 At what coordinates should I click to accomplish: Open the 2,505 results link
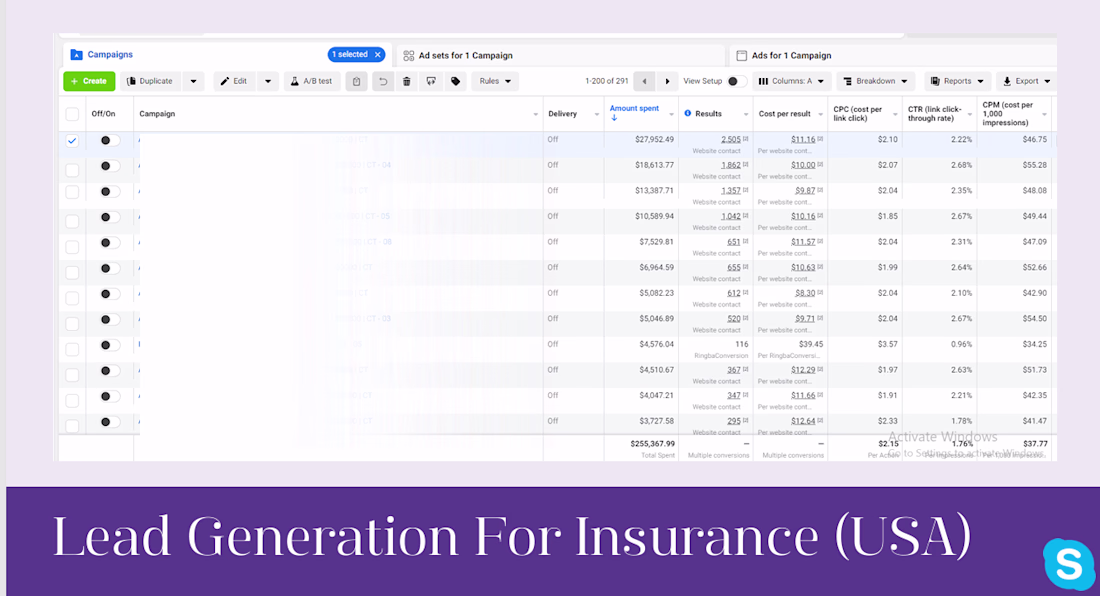click(x=730, y=140)
